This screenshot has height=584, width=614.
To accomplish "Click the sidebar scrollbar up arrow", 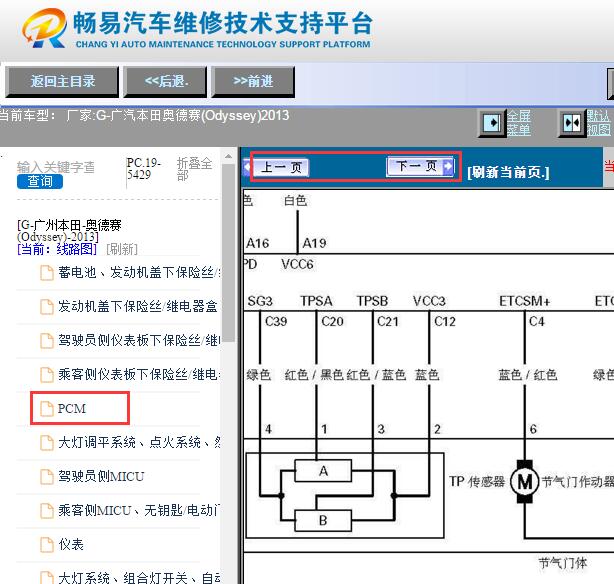I will (228, 157).
